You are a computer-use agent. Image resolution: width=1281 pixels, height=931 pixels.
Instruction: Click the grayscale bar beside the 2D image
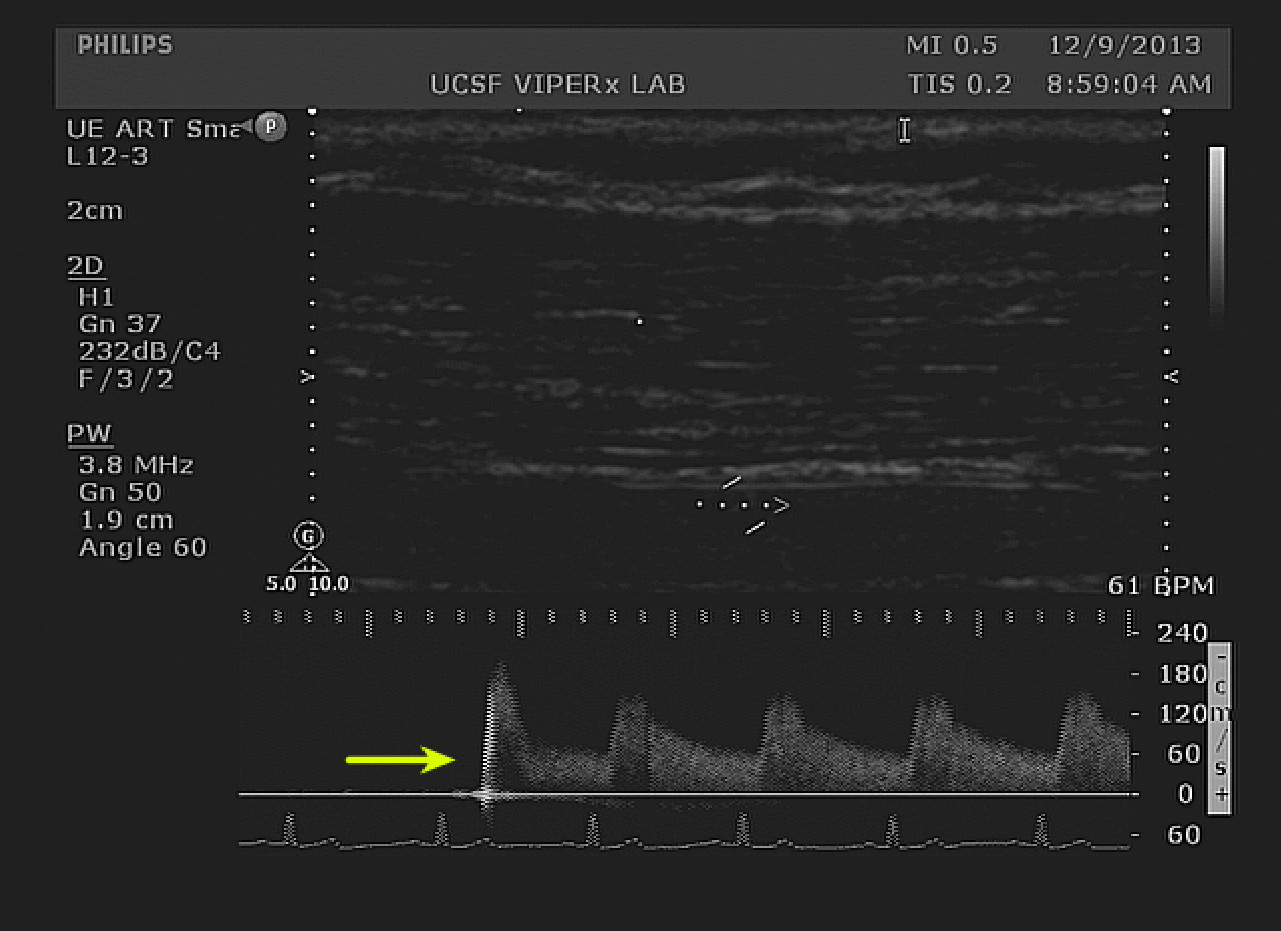[x=1216, y=234]
